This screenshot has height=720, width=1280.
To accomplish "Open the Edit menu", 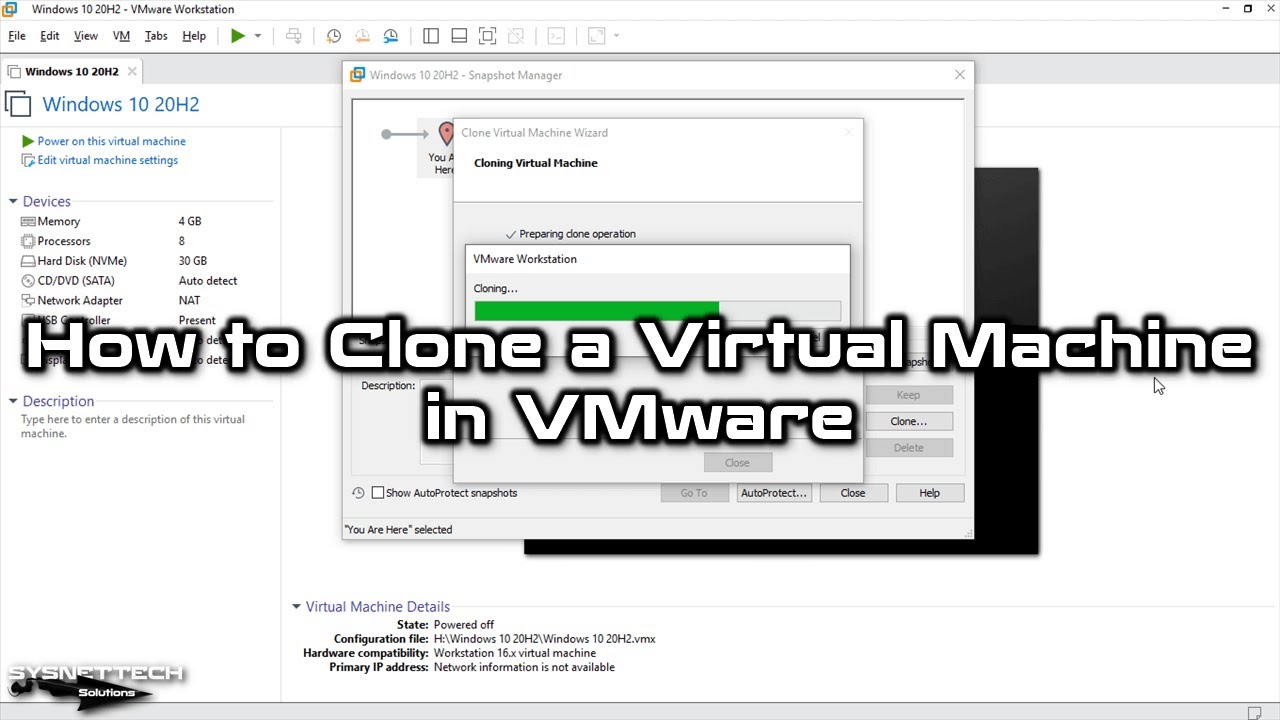I will (50, 36).
